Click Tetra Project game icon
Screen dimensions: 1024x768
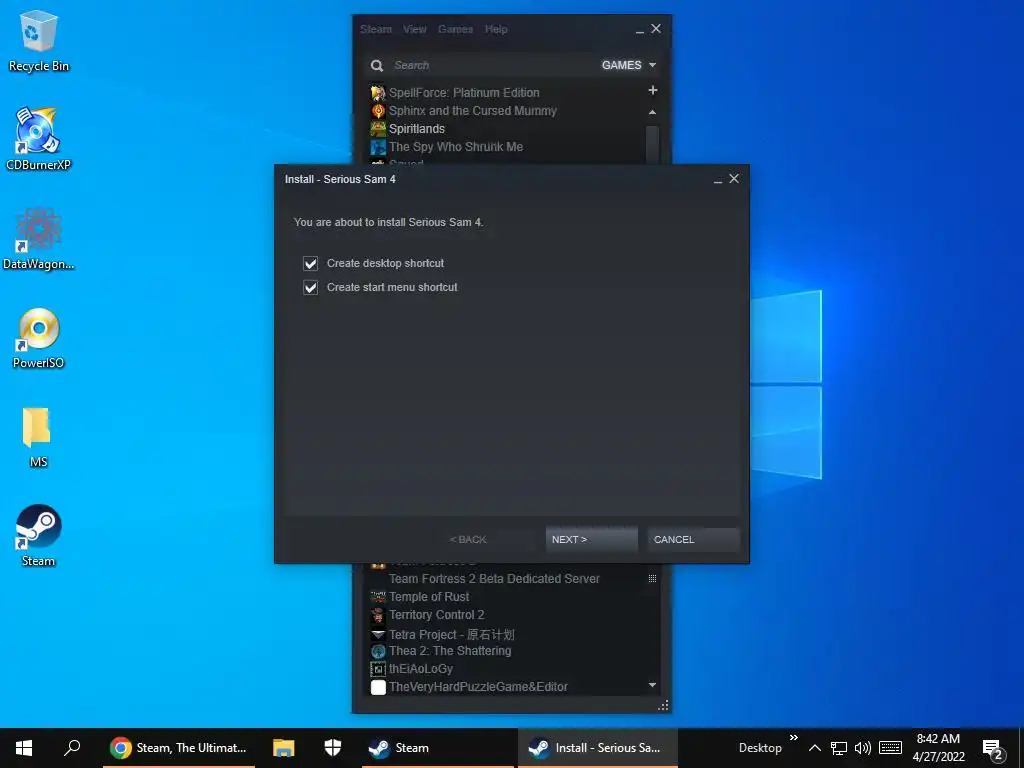(x=378, y=634)
